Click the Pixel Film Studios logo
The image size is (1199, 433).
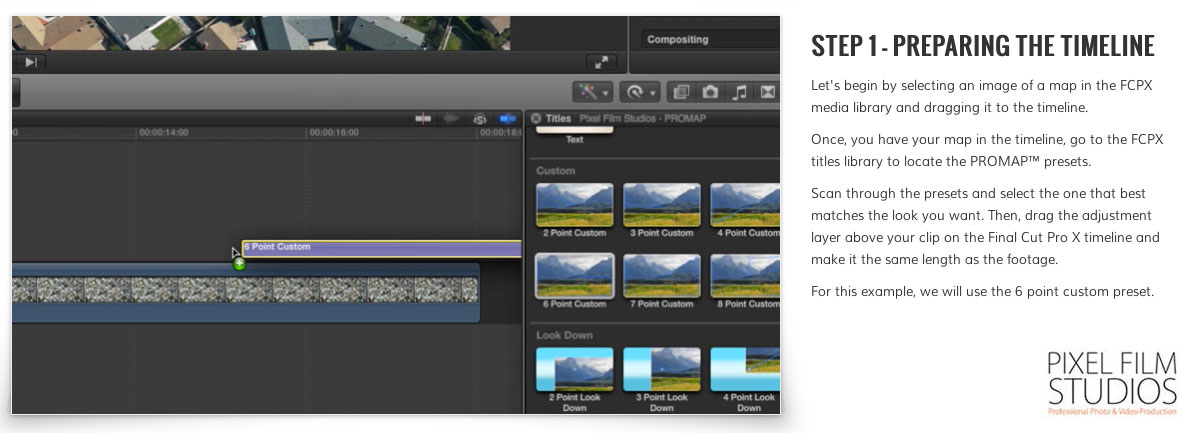(x=1112, y=383)
